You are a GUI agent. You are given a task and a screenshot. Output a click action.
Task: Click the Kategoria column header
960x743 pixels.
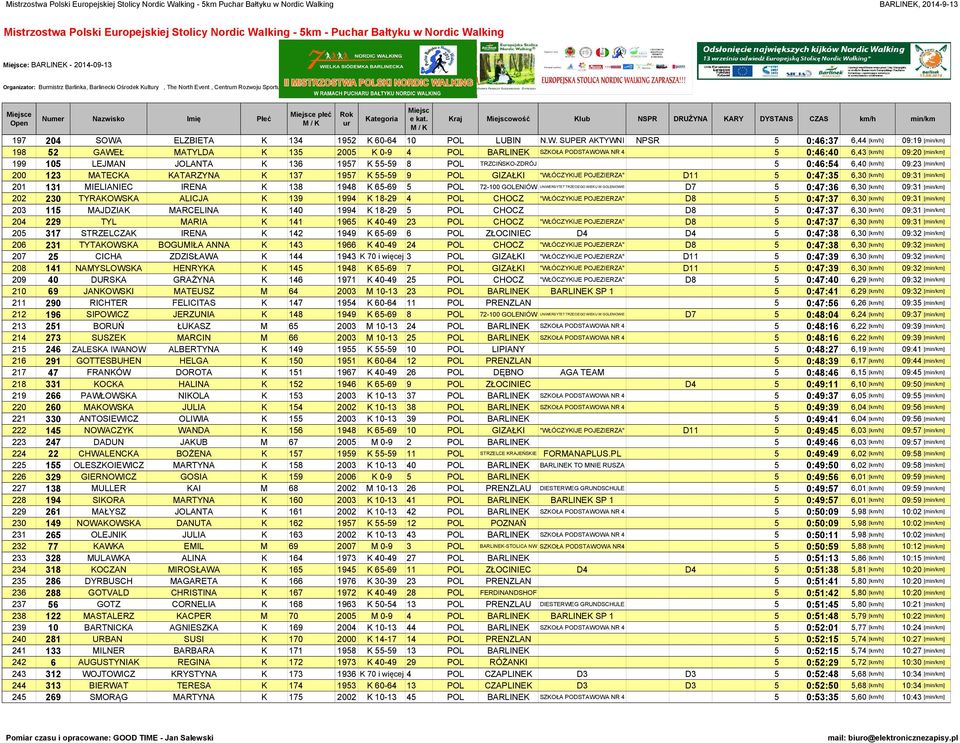tap(381, 119)
